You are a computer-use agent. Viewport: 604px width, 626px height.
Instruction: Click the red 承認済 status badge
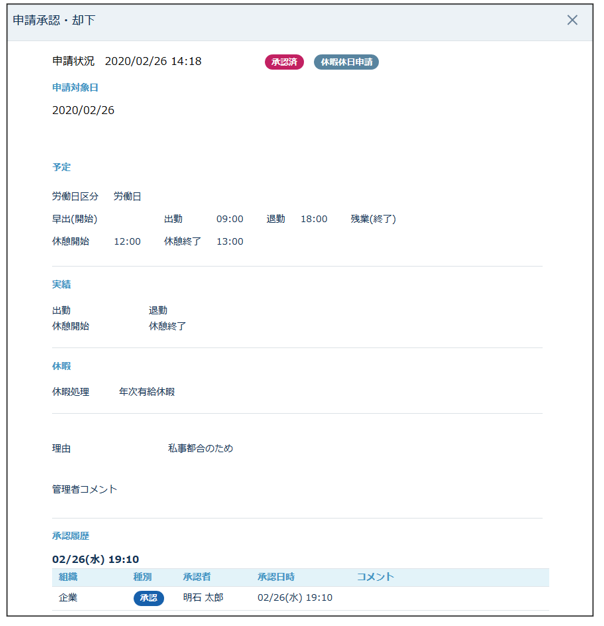[284, 62]
